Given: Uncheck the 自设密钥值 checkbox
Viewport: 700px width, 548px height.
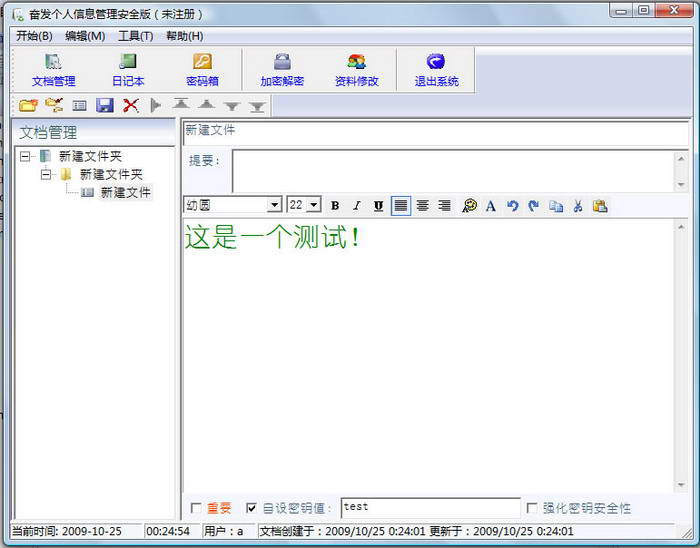Looking at the screenshot, I should 251,508.
